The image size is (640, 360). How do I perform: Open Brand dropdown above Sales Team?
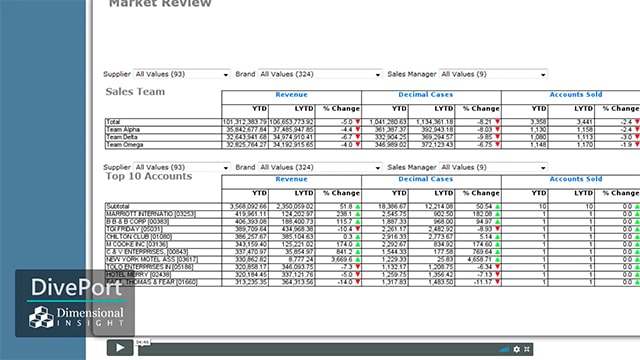tap(320, 74)
